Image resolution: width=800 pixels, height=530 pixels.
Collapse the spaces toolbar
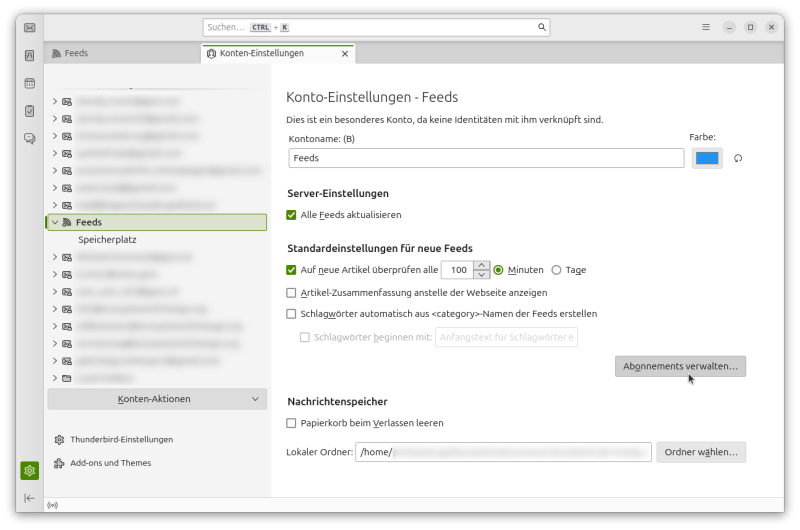pos(30,498)
